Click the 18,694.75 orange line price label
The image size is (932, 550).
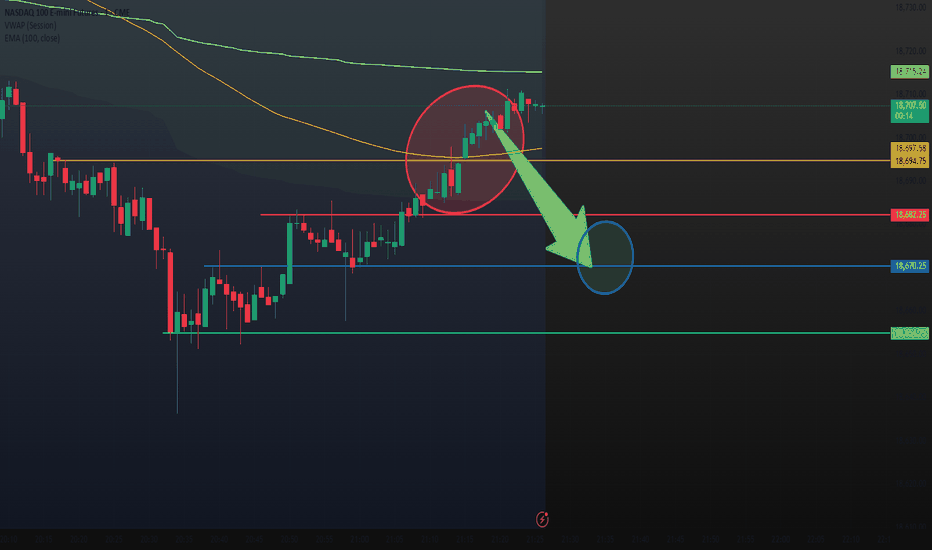coord(909,161)
